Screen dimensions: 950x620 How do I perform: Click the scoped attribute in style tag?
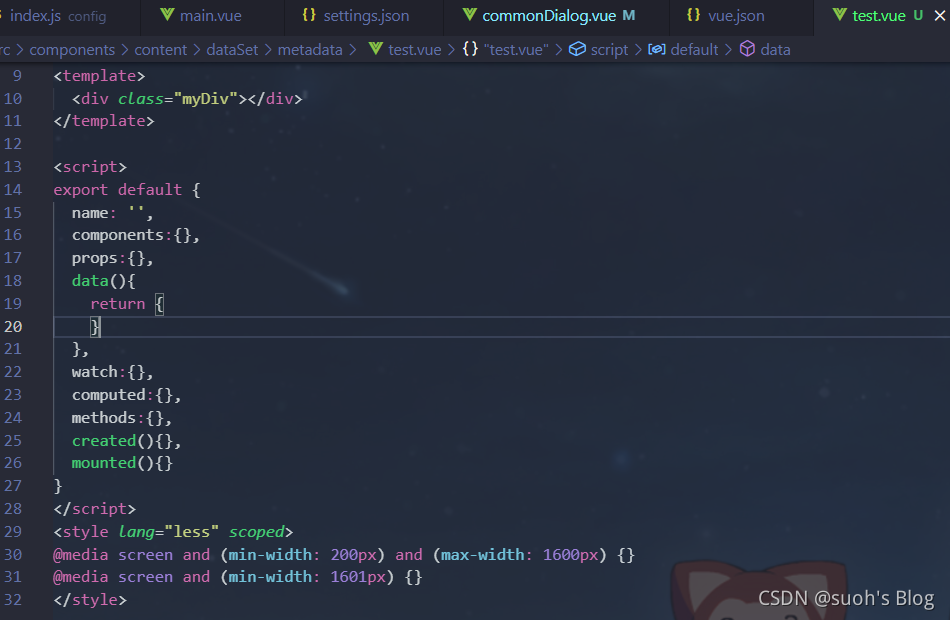click(256, 532)
